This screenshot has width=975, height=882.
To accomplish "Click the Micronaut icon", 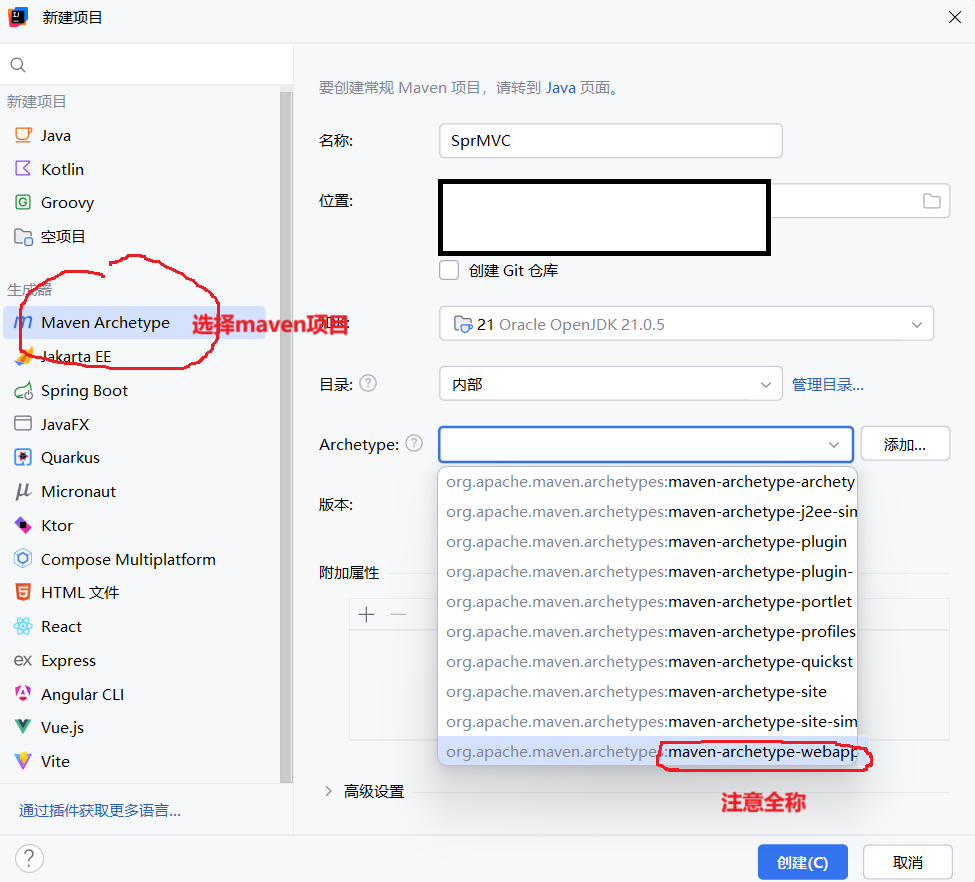I will 23,491.
